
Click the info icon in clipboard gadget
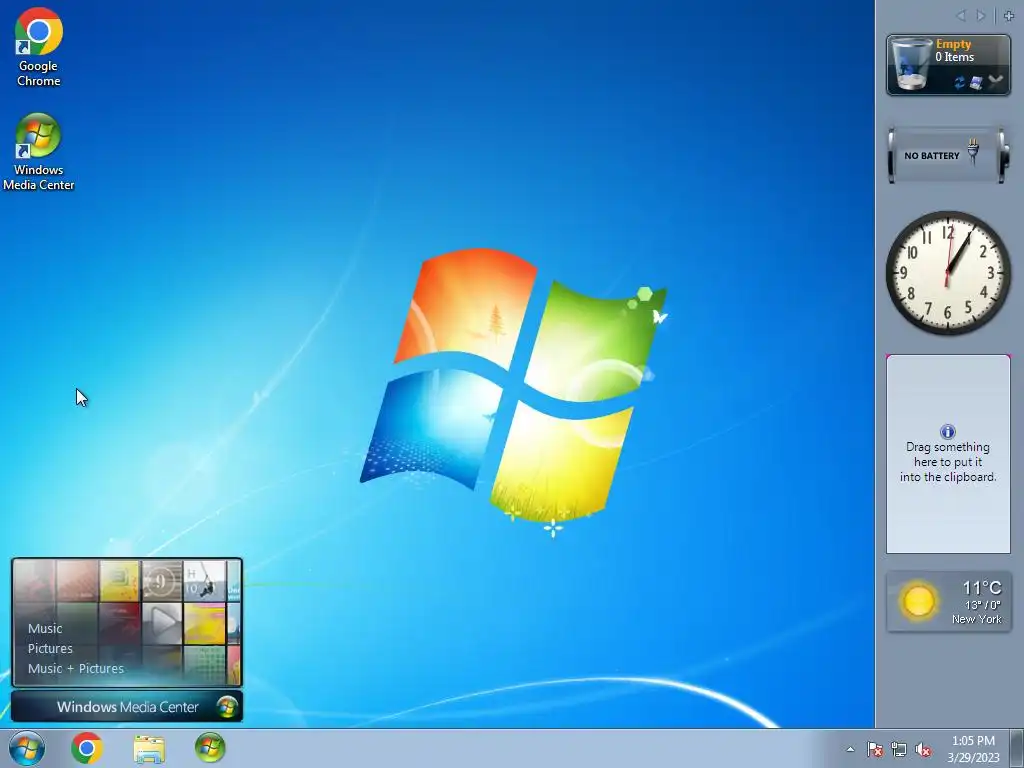point(948,431)
